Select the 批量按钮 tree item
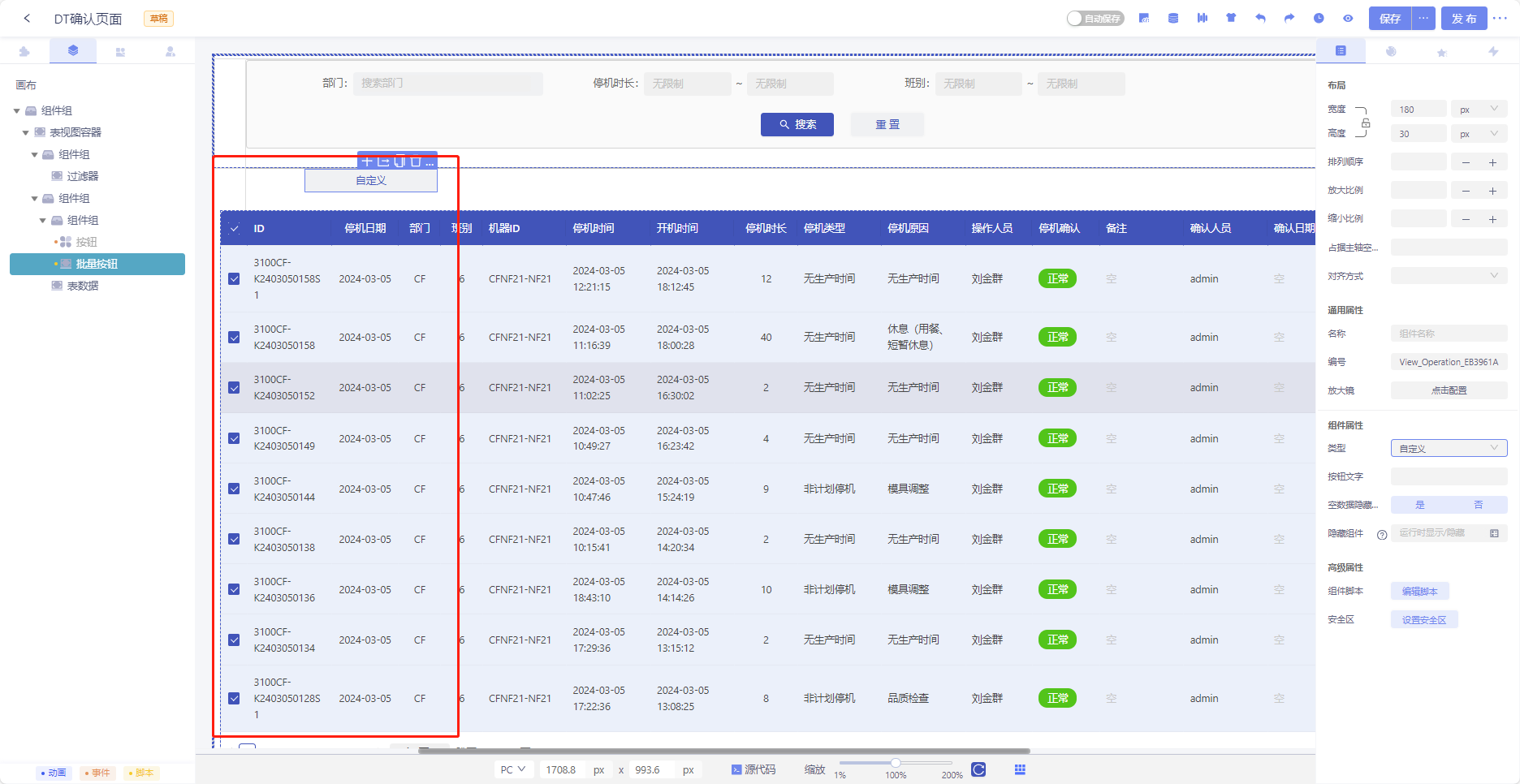 [97, 264]
